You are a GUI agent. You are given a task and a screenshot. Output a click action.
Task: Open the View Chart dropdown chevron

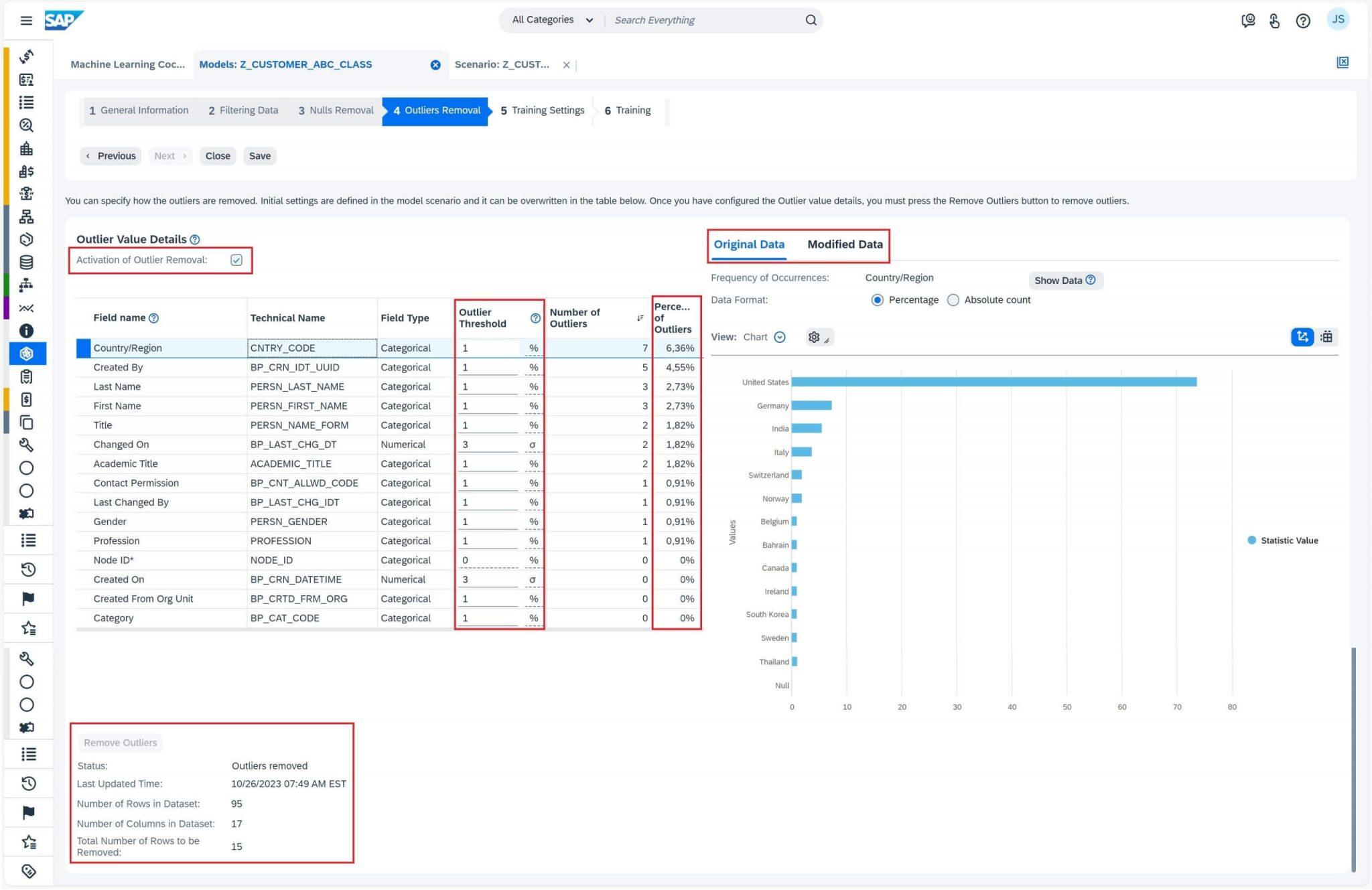coord(779,337)
